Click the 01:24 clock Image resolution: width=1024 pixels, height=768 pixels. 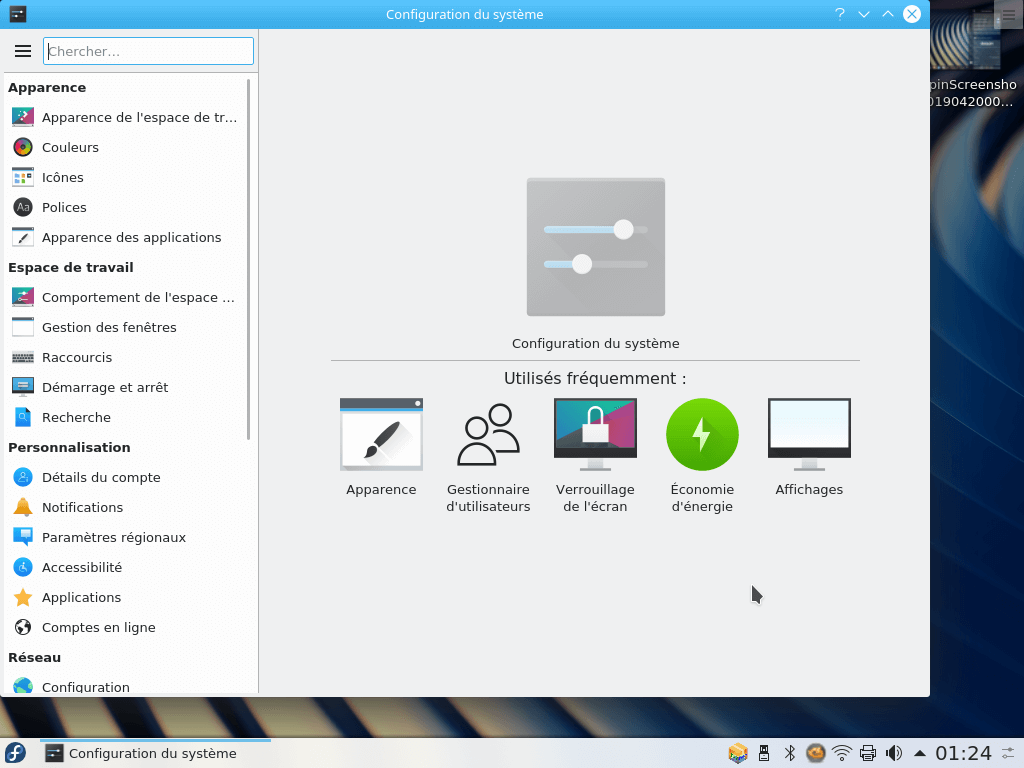point(963,753)
